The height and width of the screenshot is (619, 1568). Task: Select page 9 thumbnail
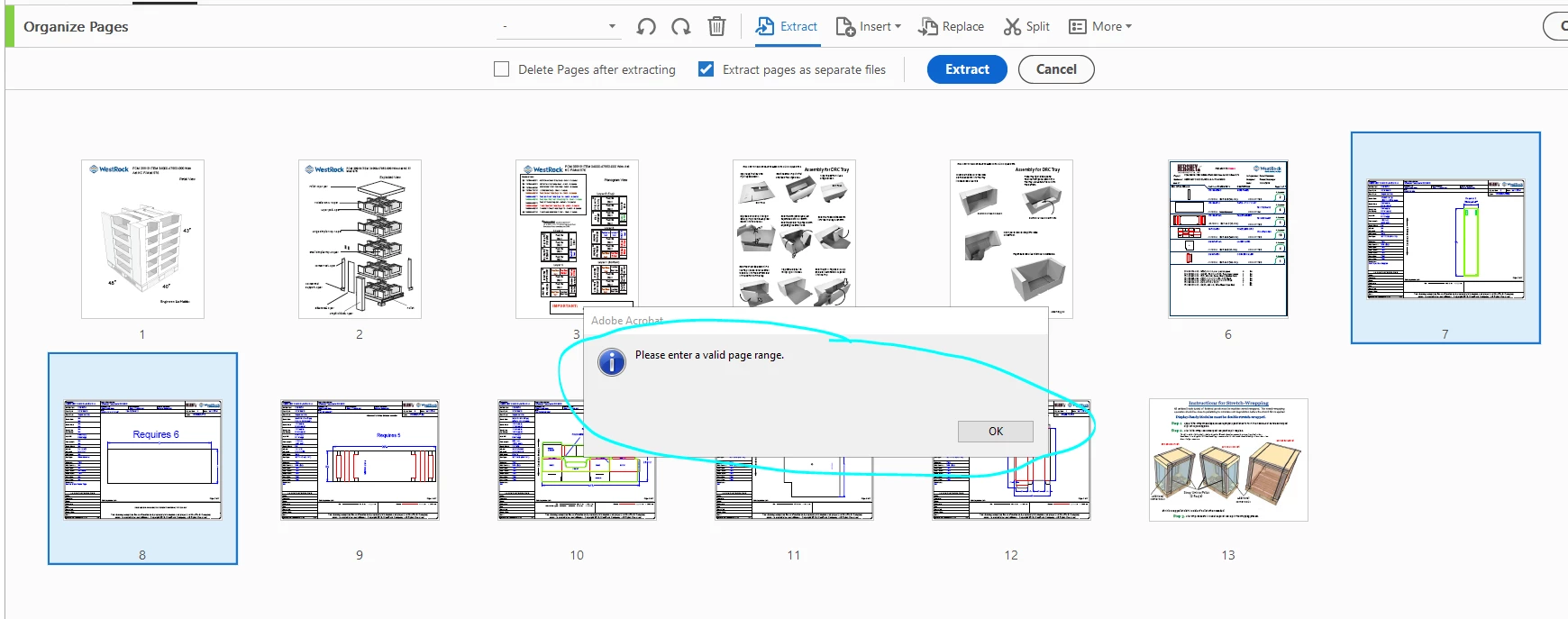point(360,460)
